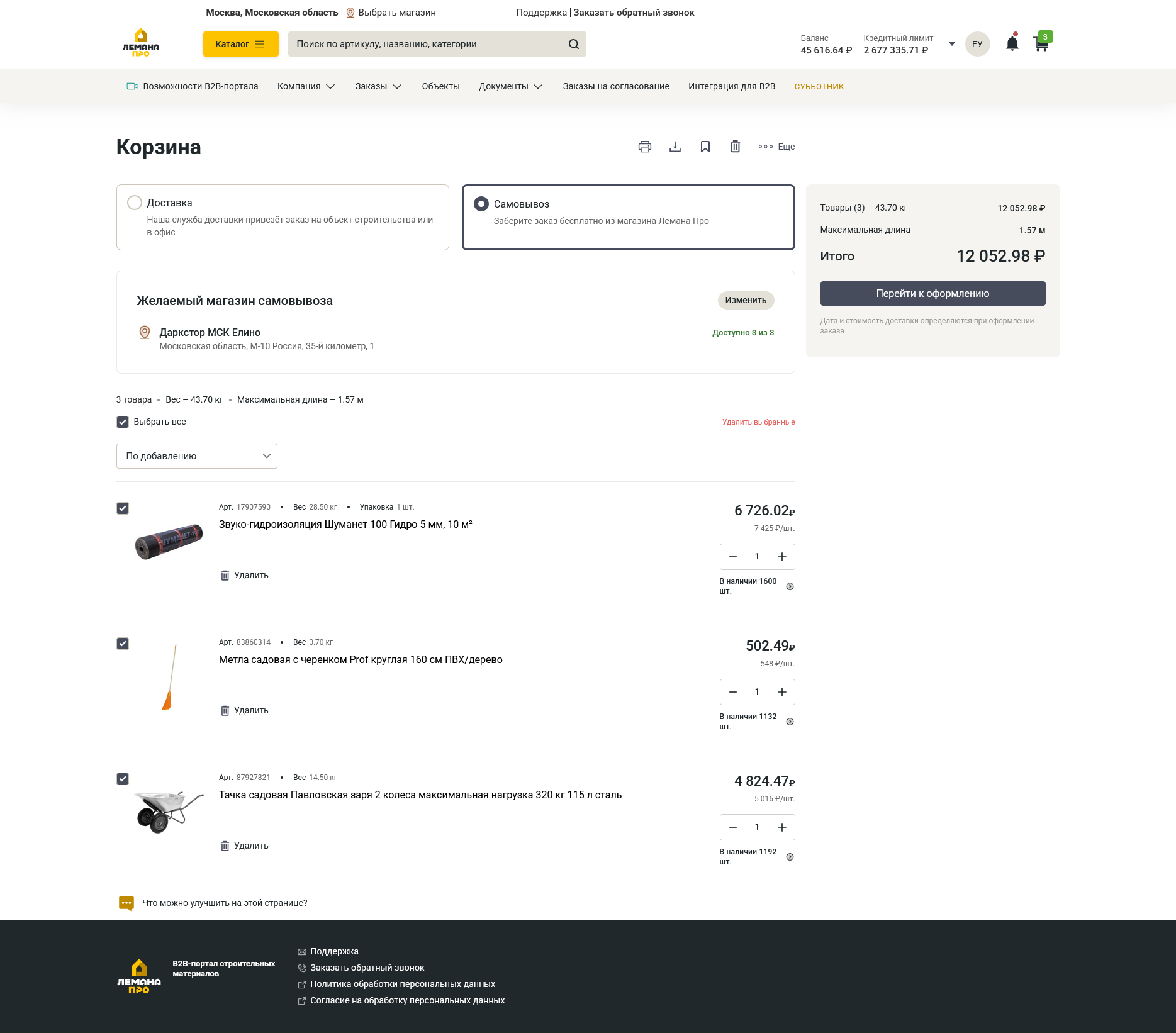This screenshot has width=1176, height=1033.
Task: Download the cart as a file
Action: (675, 147)
